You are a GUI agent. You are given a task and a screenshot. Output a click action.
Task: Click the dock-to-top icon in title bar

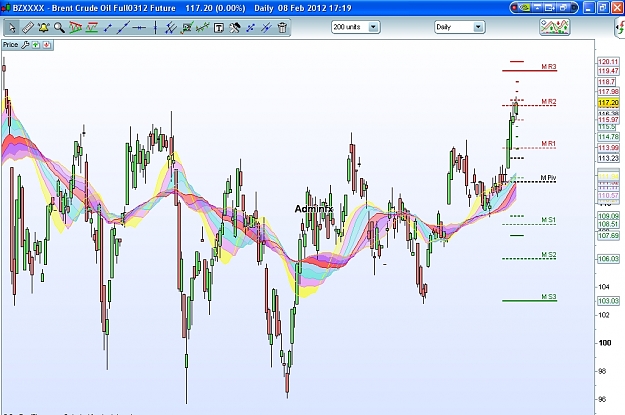click(x=538, y=8)
